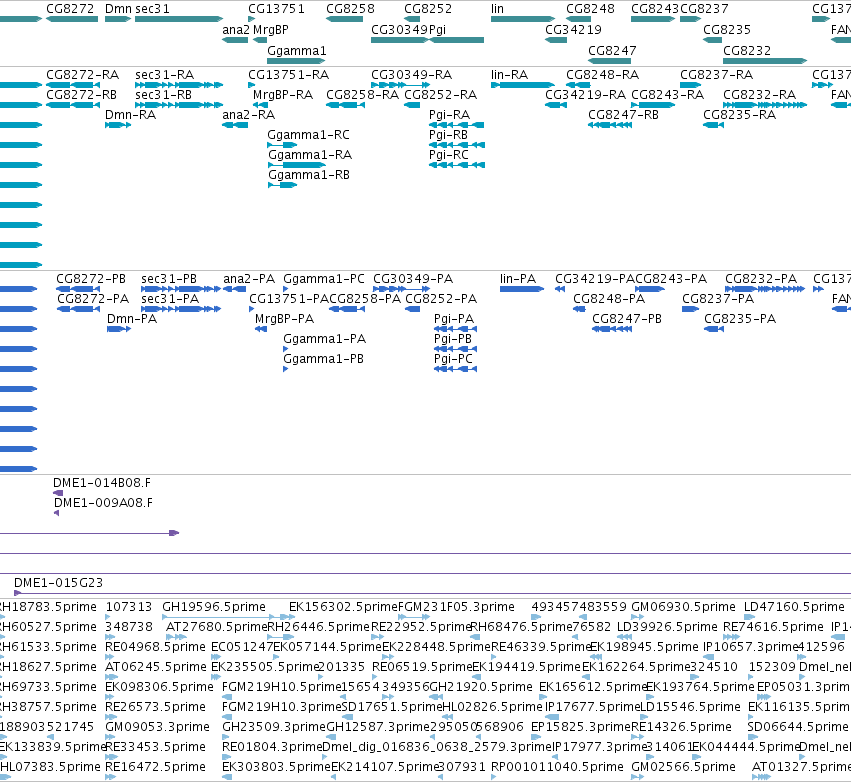The image size is (851, 782).
Task: Open the Ggamma1-RC transcript label
Action: coord(308,135)
